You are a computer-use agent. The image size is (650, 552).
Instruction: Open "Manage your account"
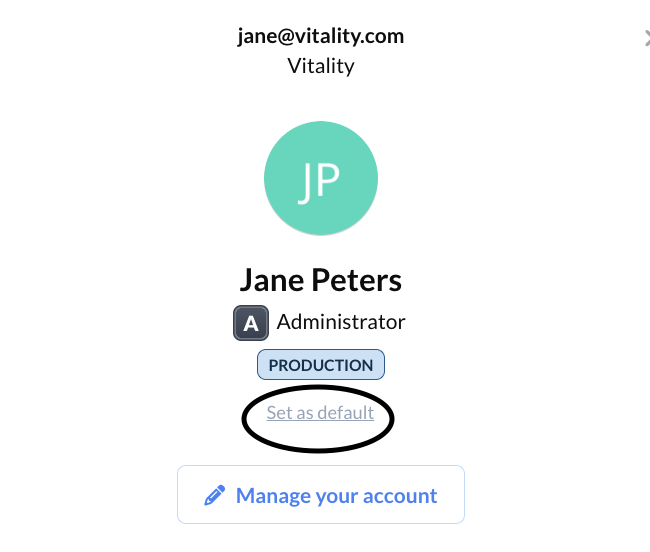pos(321,494)
